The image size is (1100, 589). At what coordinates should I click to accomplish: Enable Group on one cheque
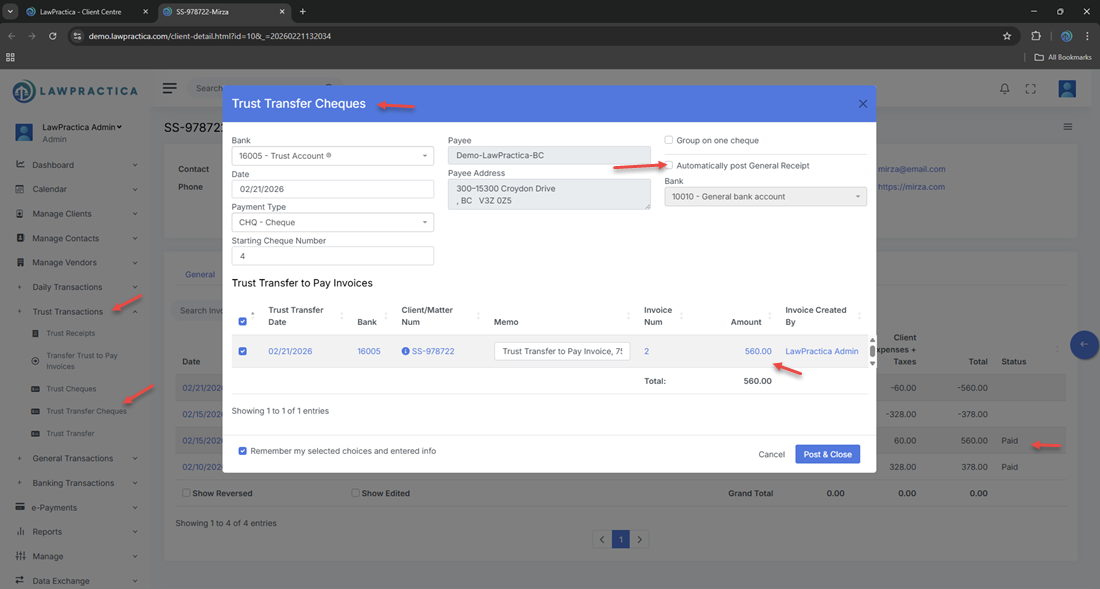coord(669,140)
